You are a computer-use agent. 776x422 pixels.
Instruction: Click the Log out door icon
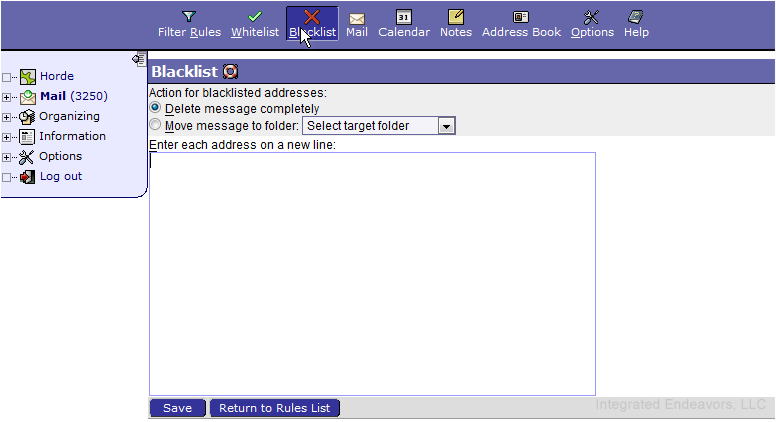(28, 177)
